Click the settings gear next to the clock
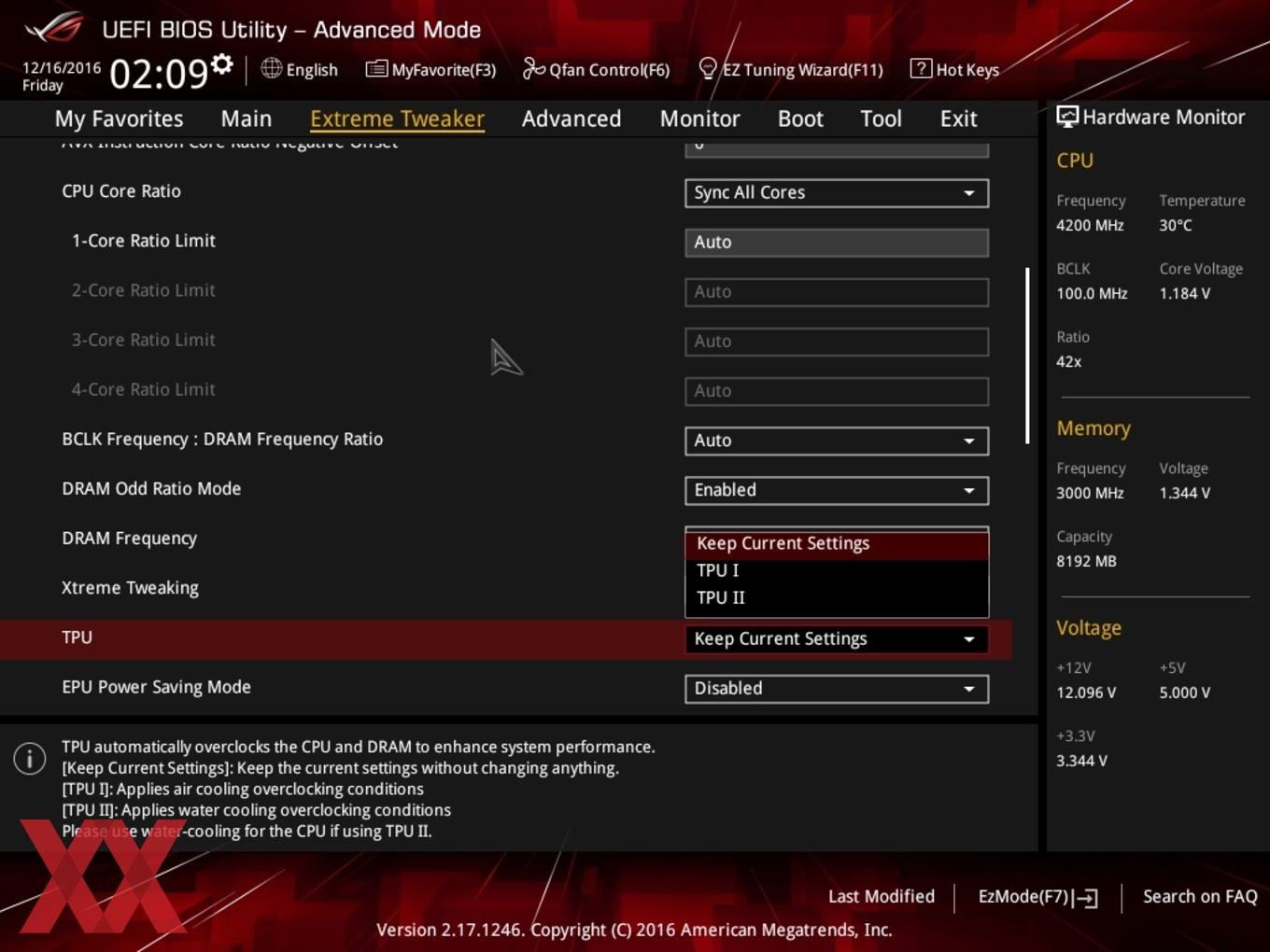Screen dimensions: 1270x952 222,64
